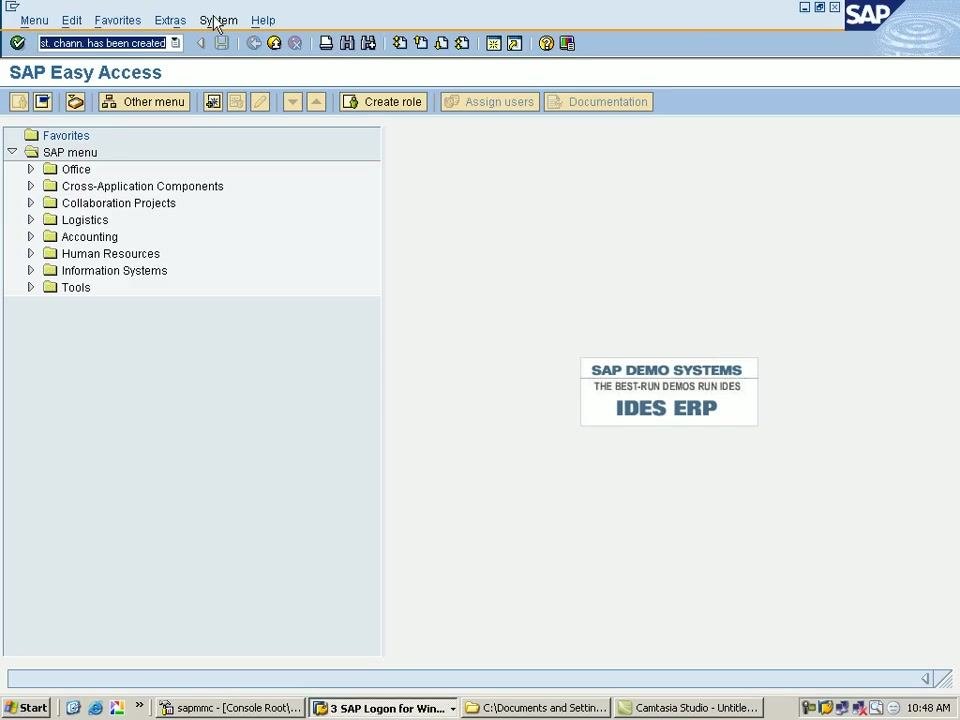Click the Find Next binoculars icon
960x720 pixels.
click(368, 43)
